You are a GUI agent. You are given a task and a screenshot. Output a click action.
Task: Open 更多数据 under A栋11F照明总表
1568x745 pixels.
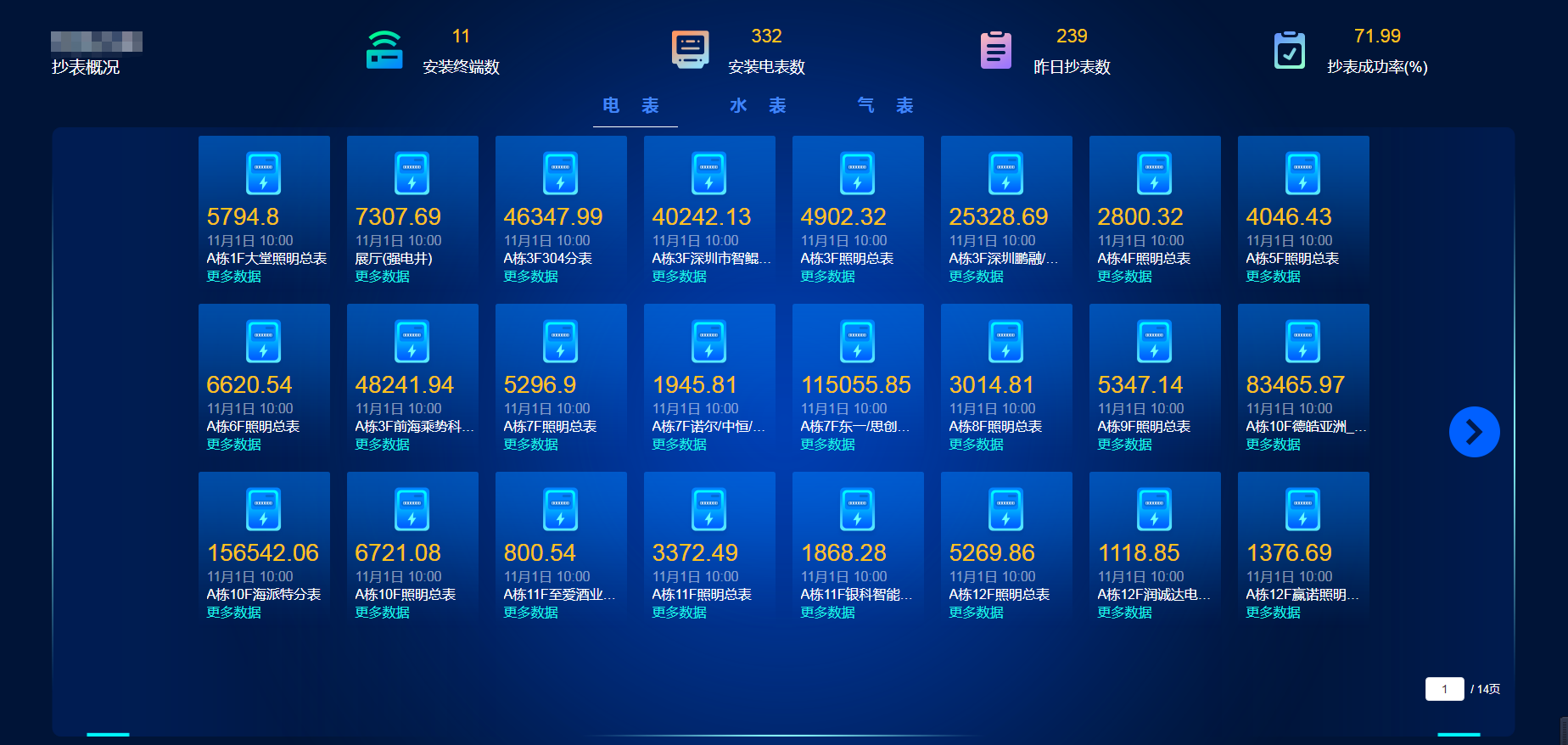[x=680, y=613]
